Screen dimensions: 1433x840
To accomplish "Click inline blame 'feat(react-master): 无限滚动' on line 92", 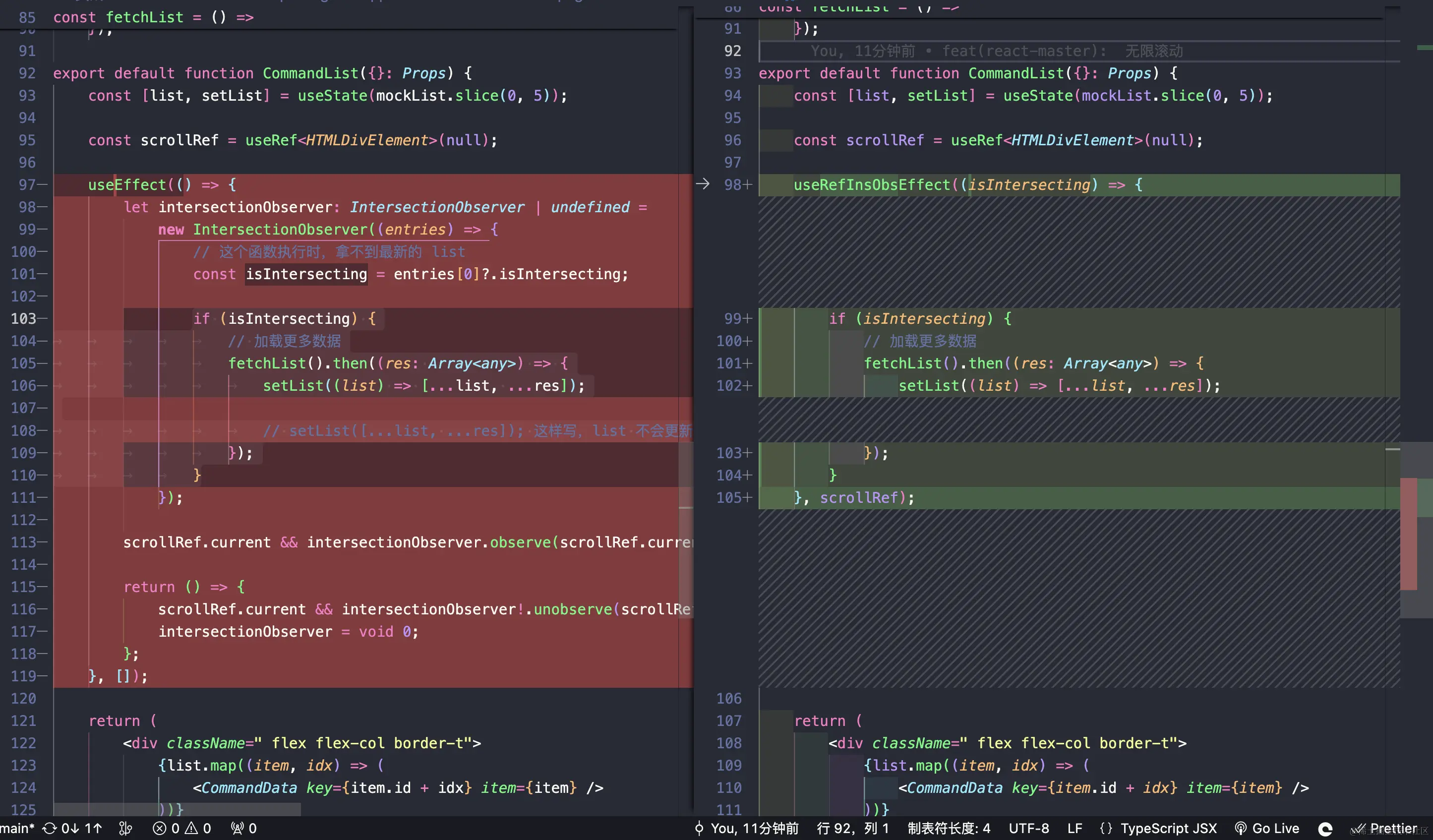I will (1062, 51).
